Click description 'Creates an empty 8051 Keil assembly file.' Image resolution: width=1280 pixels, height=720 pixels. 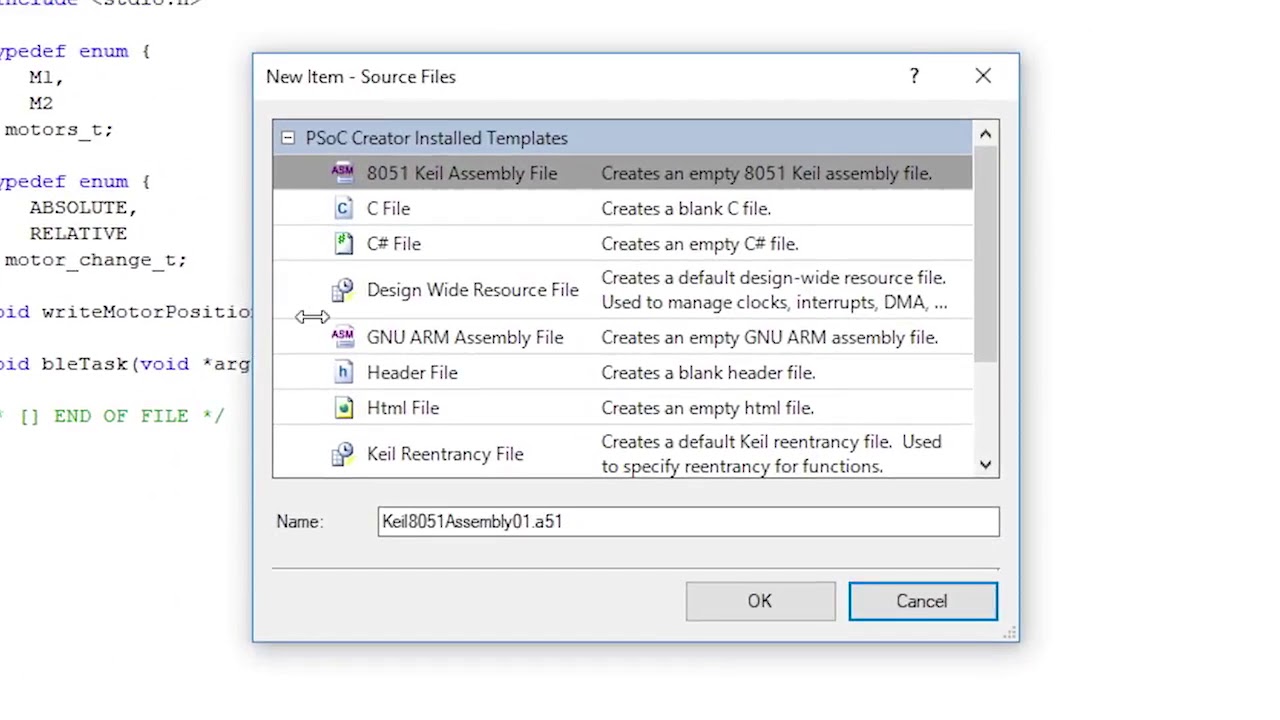[767, 173]
